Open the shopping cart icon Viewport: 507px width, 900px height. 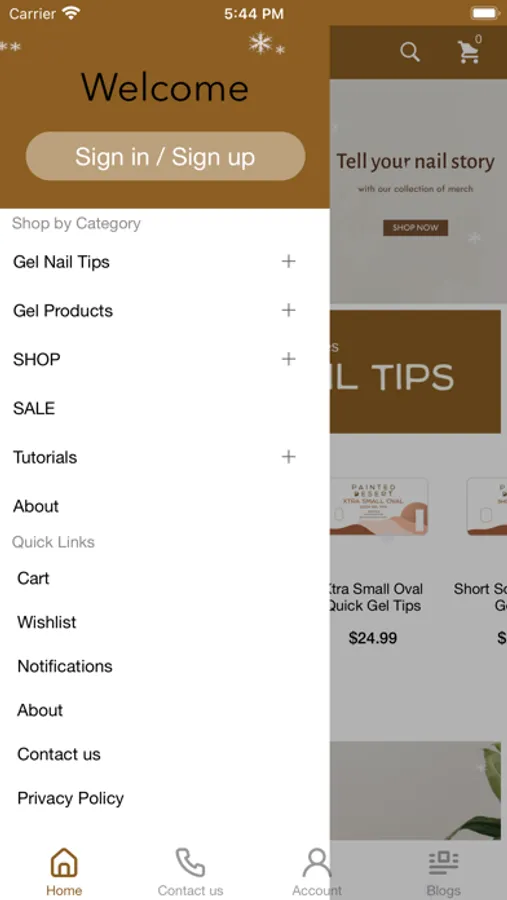tap(469, 52)
